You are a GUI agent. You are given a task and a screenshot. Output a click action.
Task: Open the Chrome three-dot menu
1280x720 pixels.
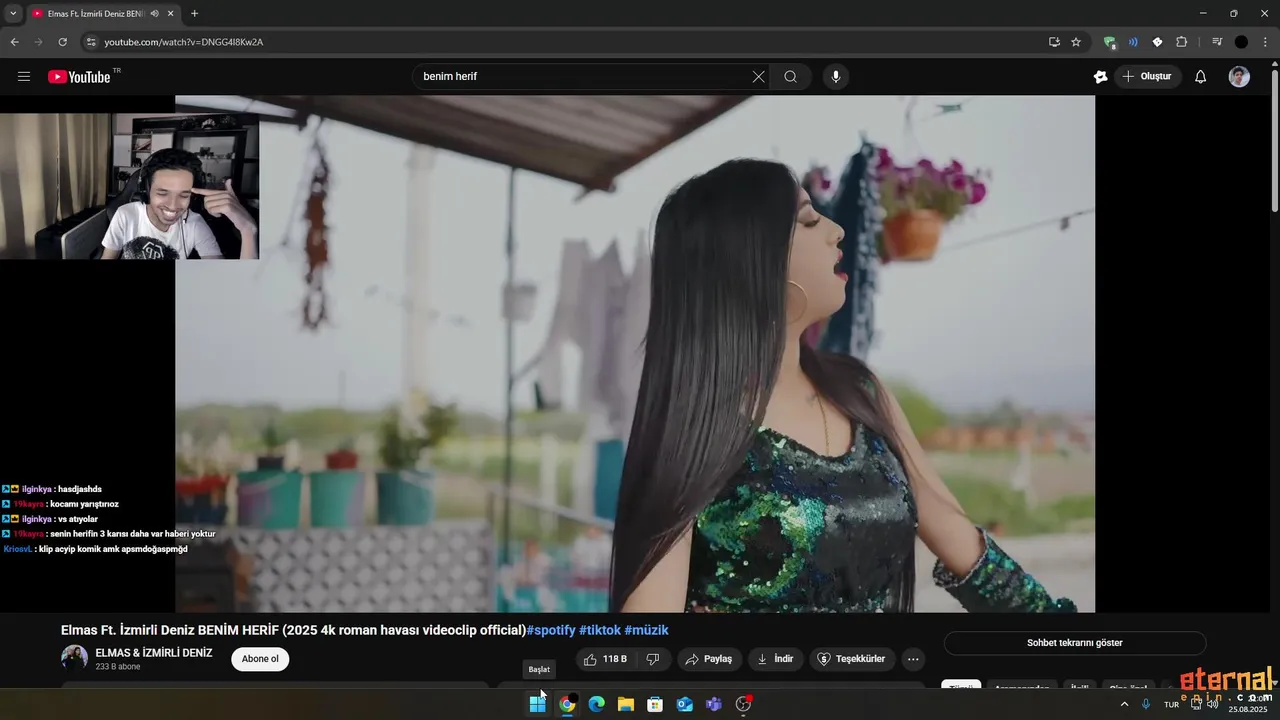pyautogui.click(x=1266, y=42)
